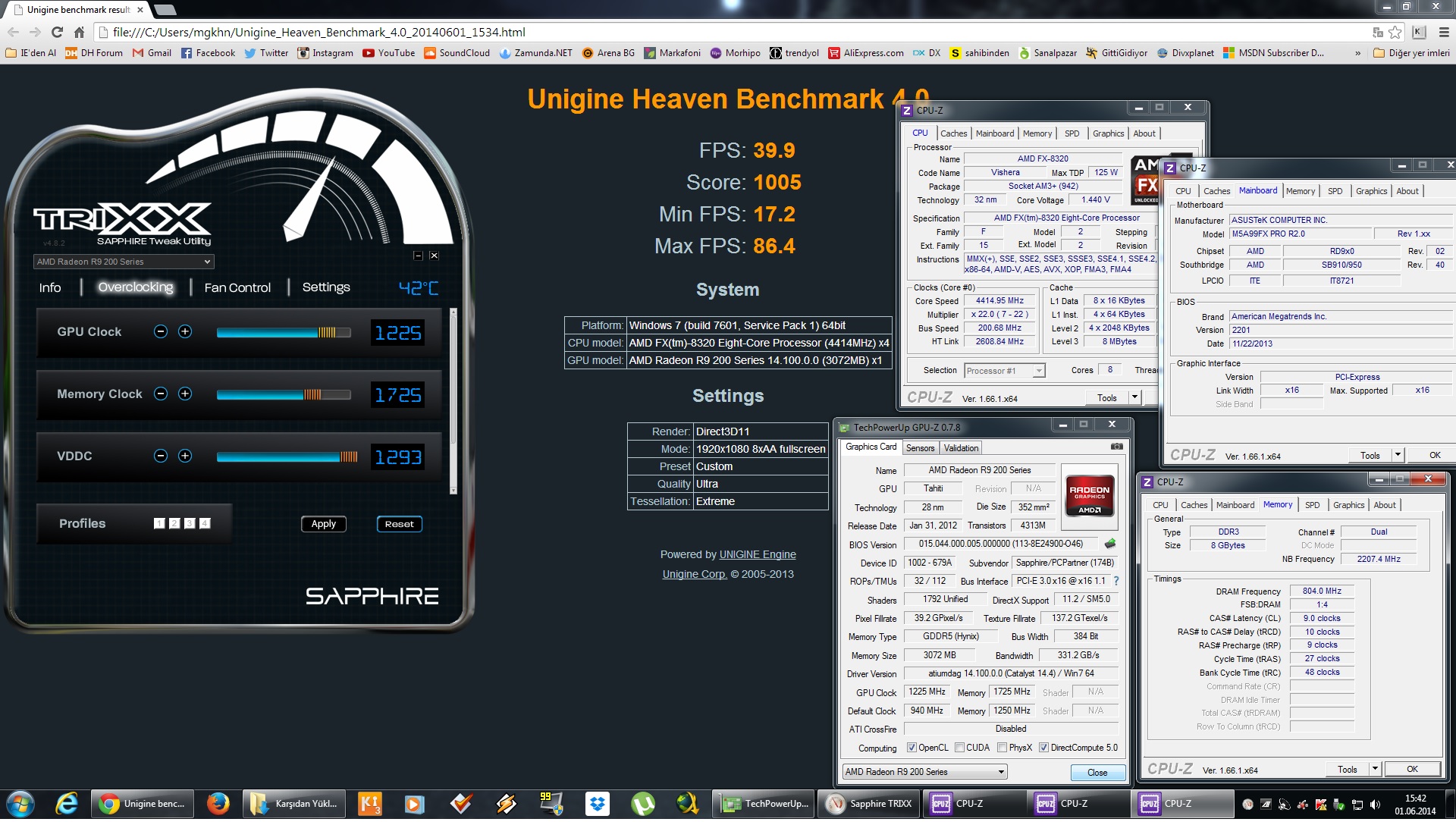Viewport: 1456px width, 822px height.
Task: Open the Sensors tab in GPU-Z
Action: [920, 448]
